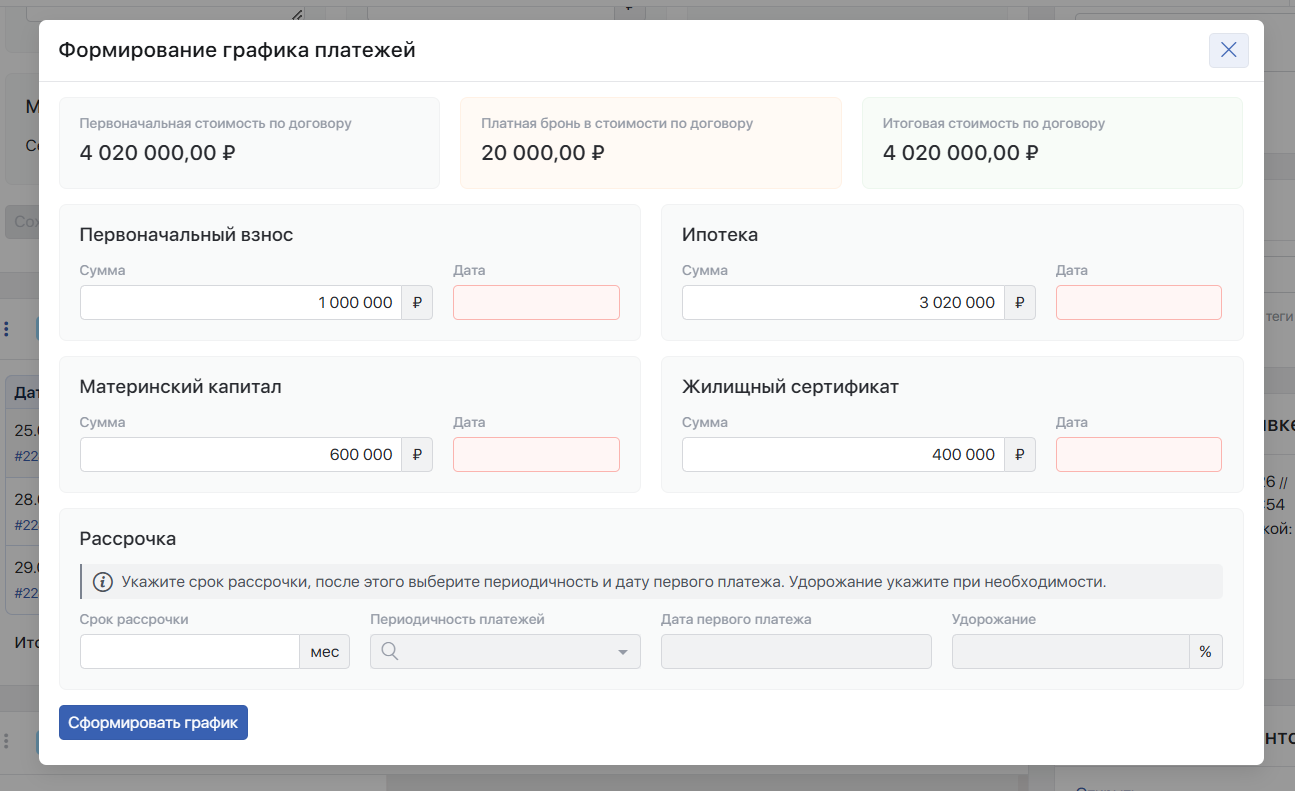Click the info icon in Рассрочка hint

[103, 582]
